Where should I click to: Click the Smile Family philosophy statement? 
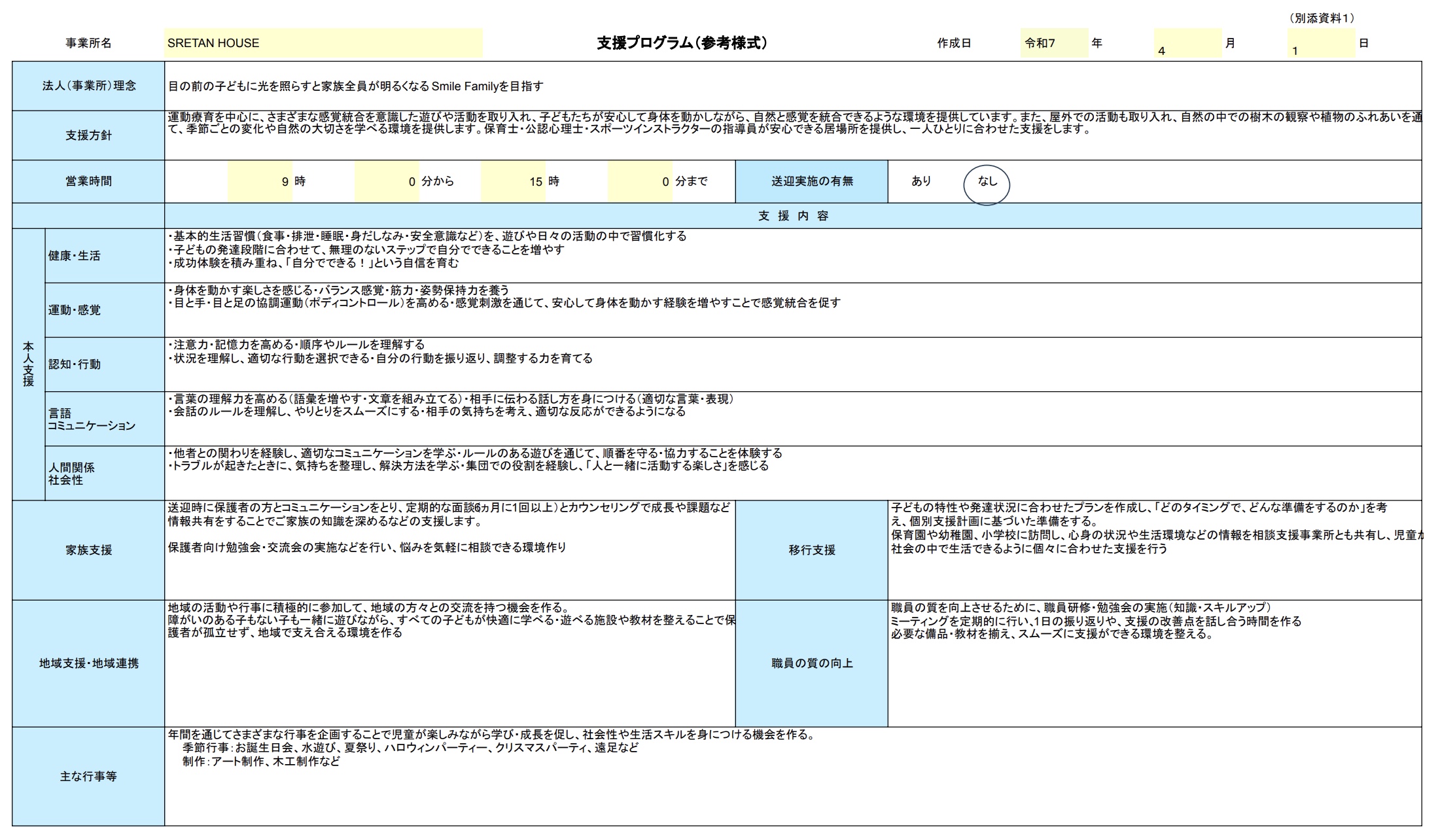tap(355, 86)
